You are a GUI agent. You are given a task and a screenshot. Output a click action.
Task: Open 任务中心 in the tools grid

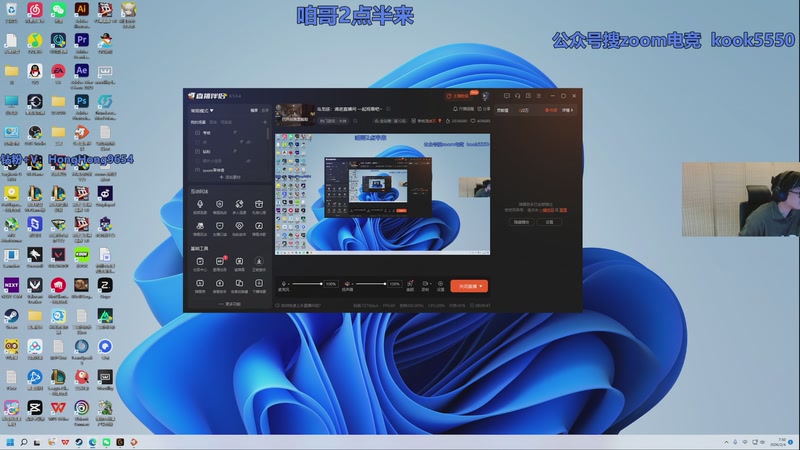coord(200,263)
